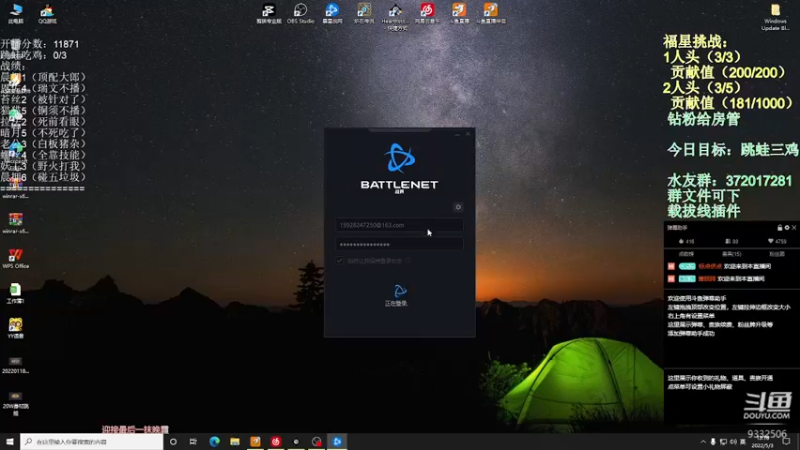Click the OBS taskbar icon with red dot
The width and height of the screenshot is (800, 450).
[x=316, y=441]
